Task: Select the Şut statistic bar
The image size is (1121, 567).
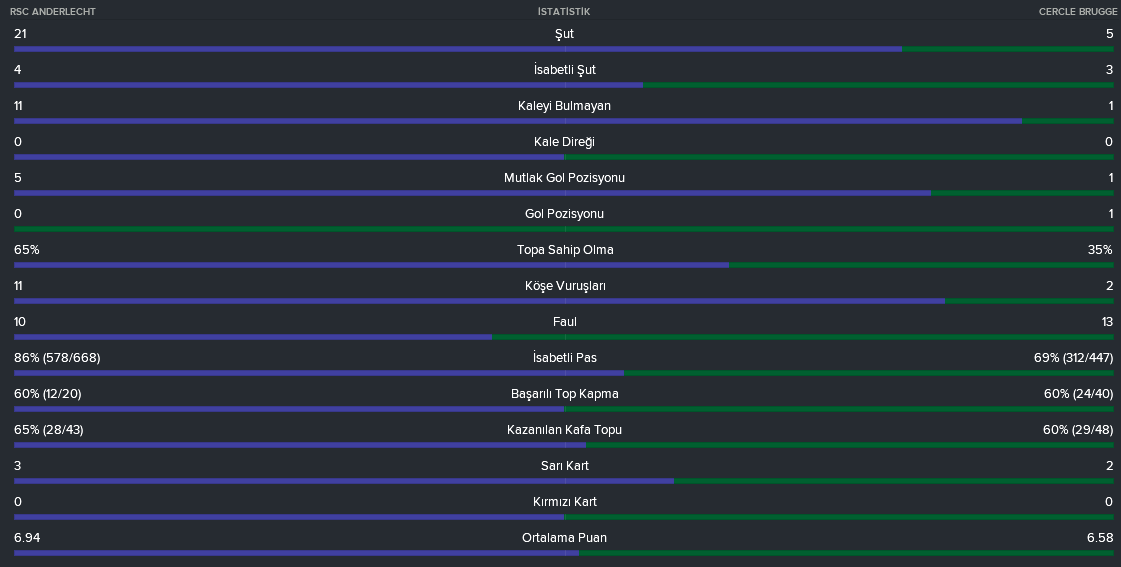Action: click(563, 49)
